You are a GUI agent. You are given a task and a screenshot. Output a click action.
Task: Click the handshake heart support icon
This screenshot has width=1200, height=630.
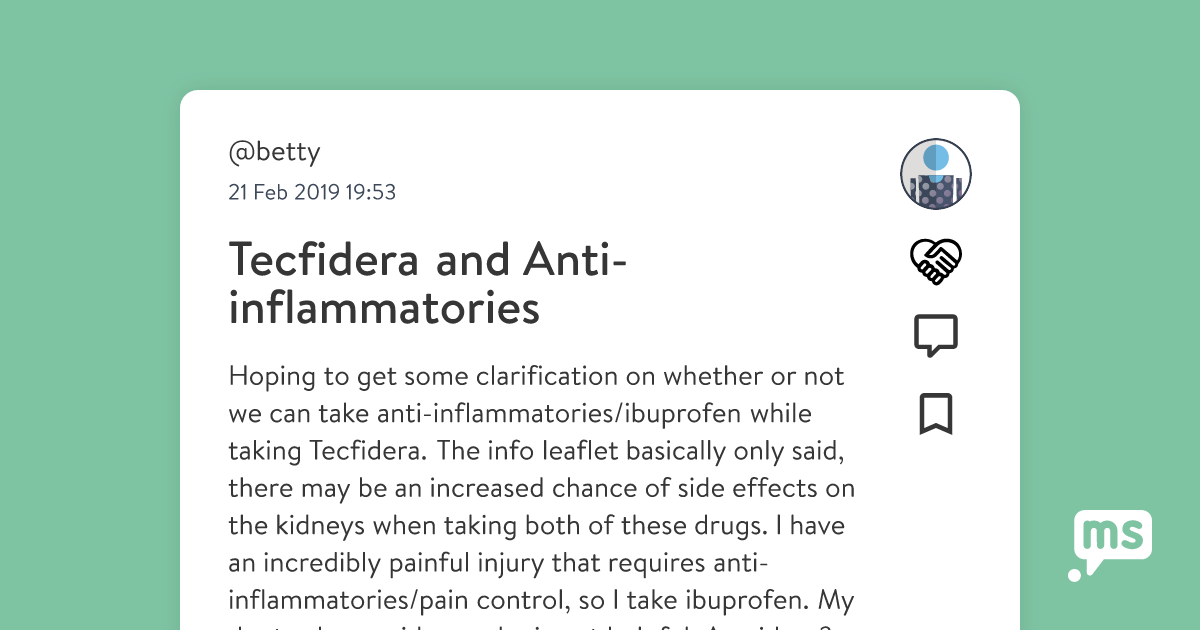tap(935, 262)
